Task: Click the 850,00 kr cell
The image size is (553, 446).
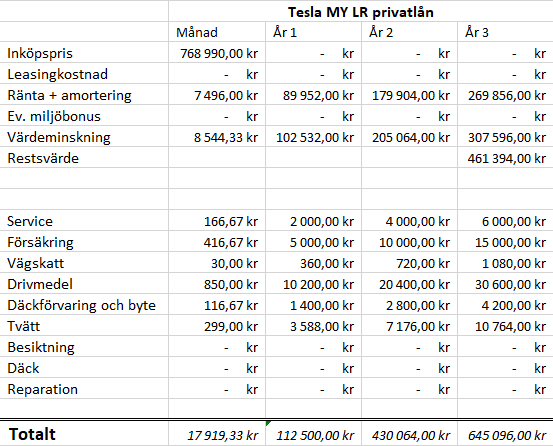Action: click(217, 284)
